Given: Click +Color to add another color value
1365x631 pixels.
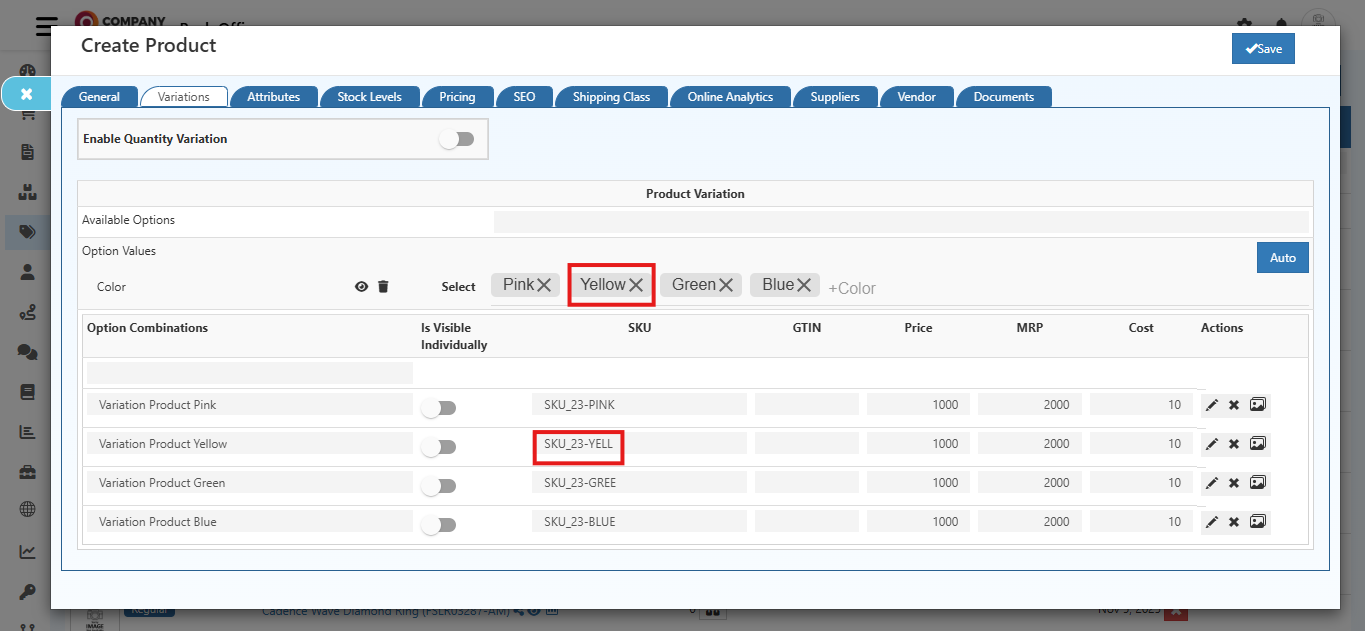Looking at the screenshot, I should pos(852,288).
